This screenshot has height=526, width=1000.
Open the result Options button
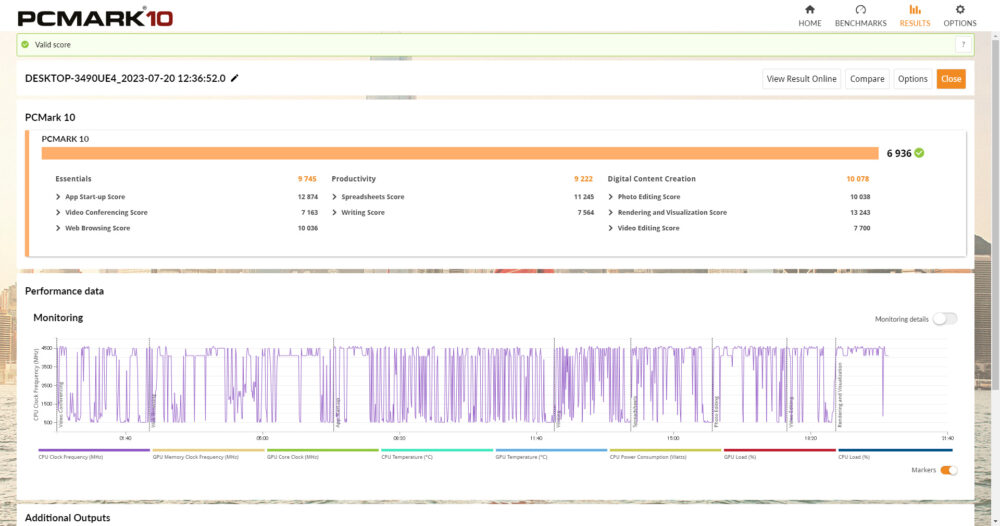(912, 79)
